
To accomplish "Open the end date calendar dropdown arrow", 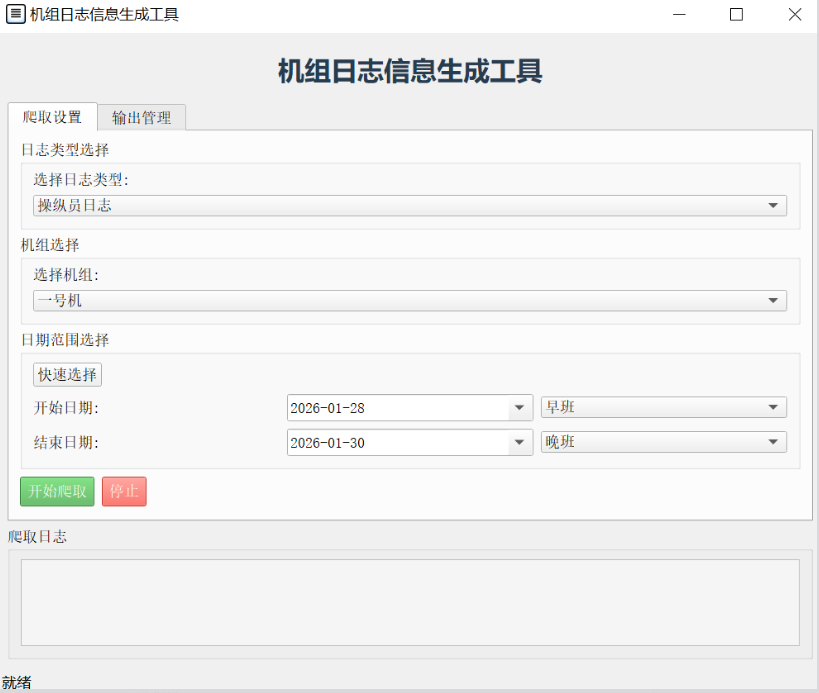I will [520, 443].
